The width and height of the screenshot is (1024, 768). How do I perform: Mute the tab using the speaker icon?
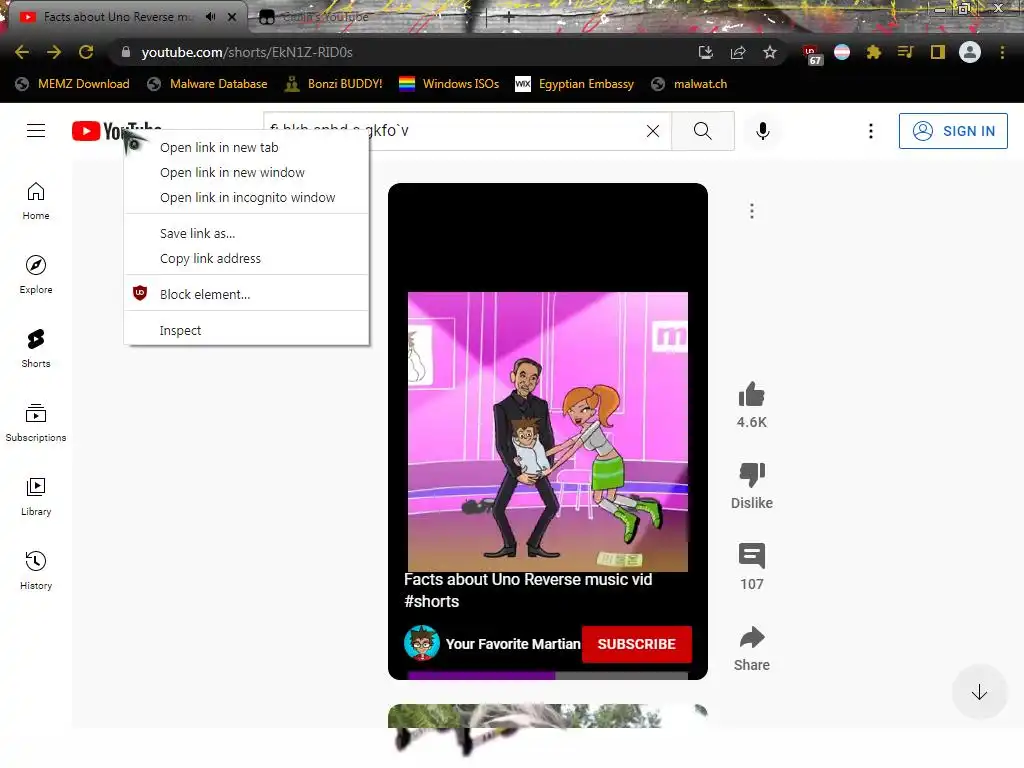coord(210,16)
